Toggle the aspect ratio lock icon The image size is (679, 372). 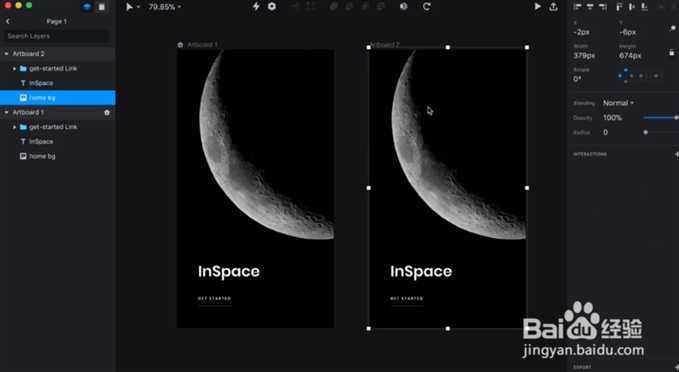click(x=672, y=53)
